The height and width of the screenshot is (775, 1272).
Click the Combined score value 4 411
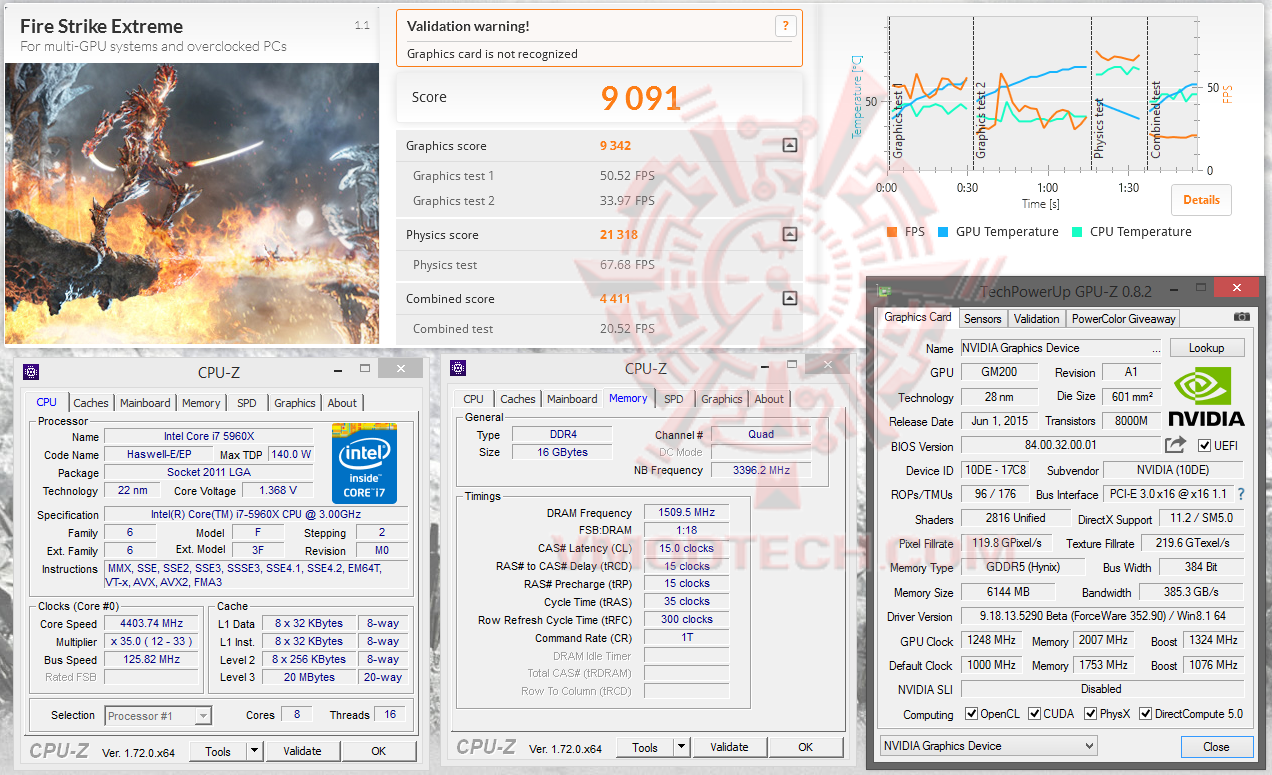point(615,299)
